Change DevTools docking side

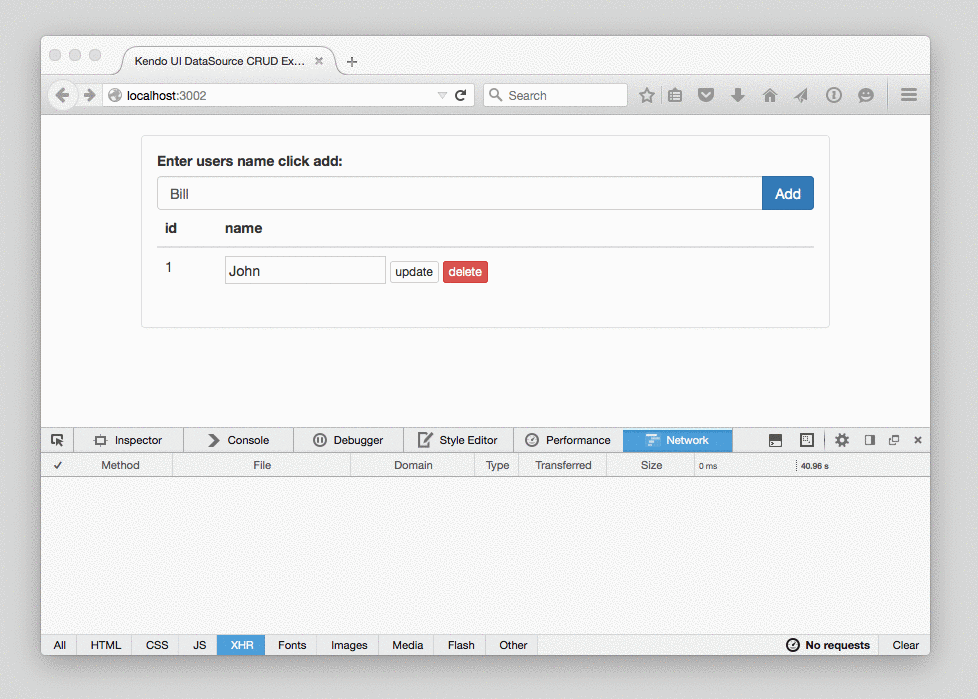869,440
